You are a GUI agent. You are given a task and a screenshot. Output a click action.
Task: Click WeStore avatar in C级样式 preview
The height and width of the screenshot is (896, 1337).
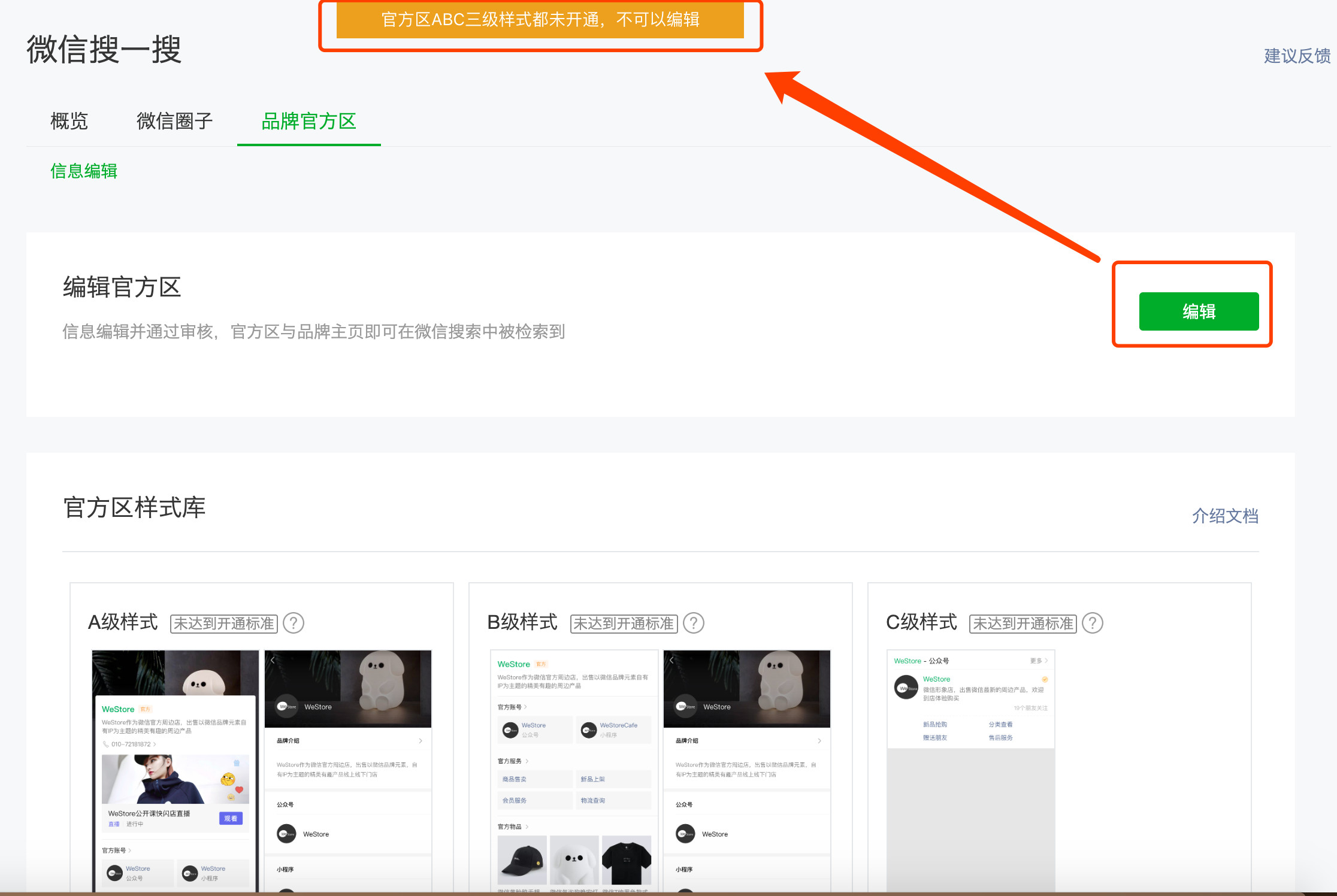906,688
